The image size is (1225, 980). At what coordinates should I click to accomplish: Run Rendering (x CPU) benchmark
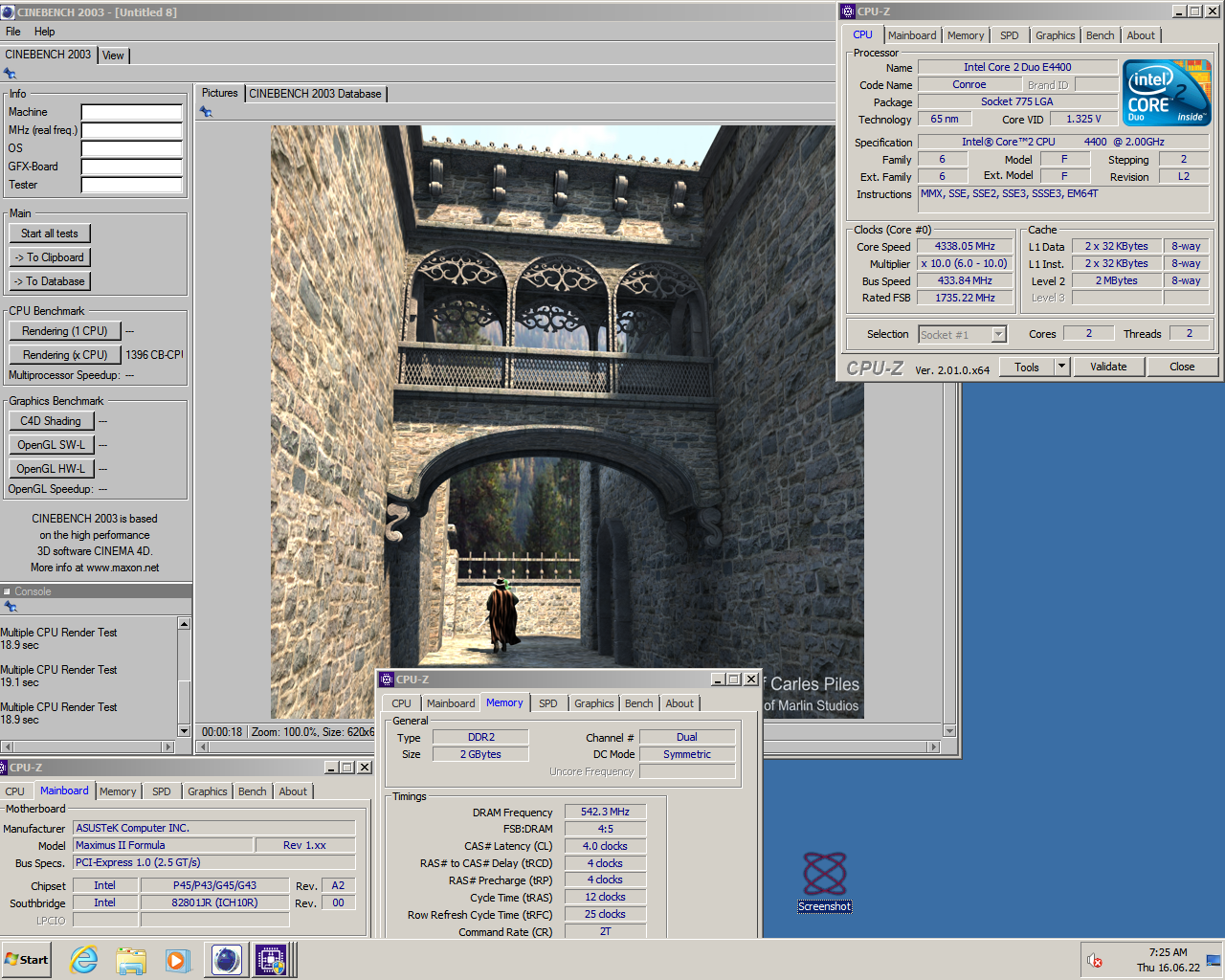[65, 355]
